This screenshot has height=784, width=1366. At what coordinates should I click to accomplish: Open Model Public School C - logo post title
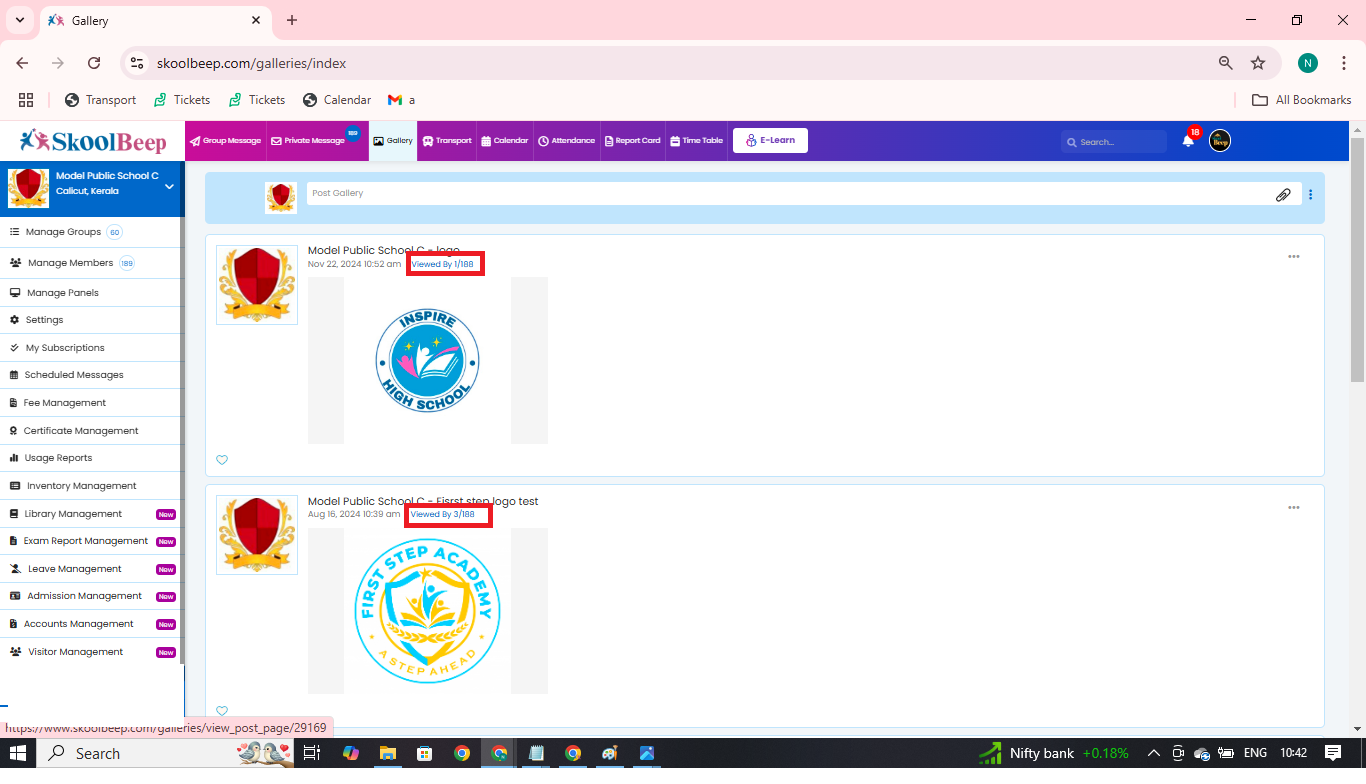[x=383, y=250]
